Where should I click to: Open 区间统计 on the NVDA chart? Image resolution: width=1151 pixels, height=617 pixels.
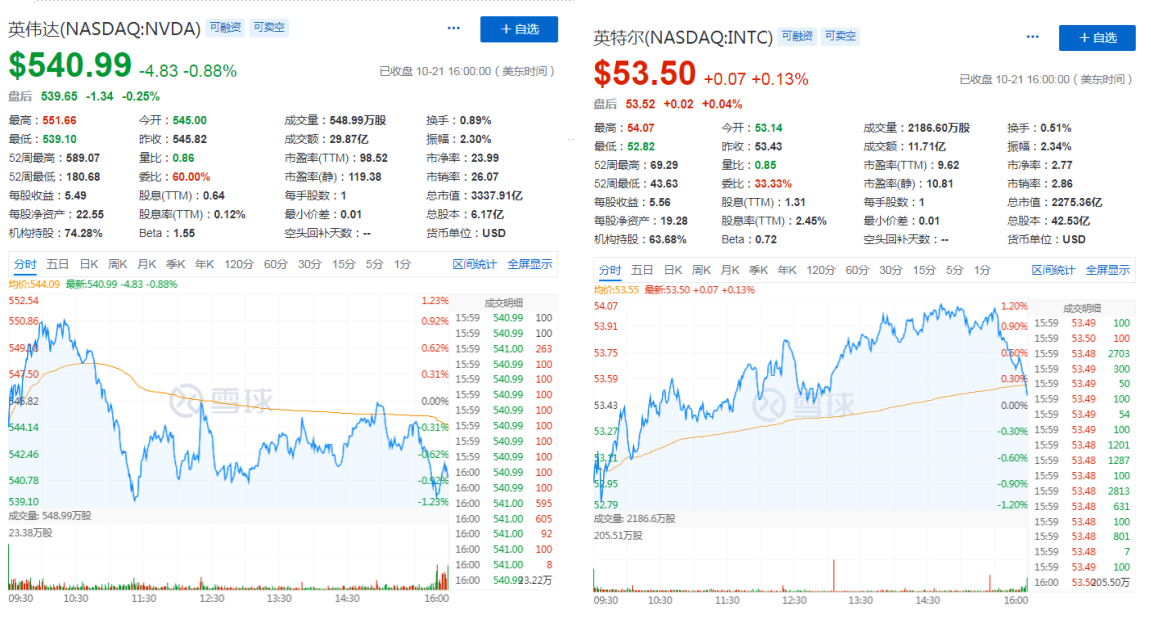click(474, 264)
